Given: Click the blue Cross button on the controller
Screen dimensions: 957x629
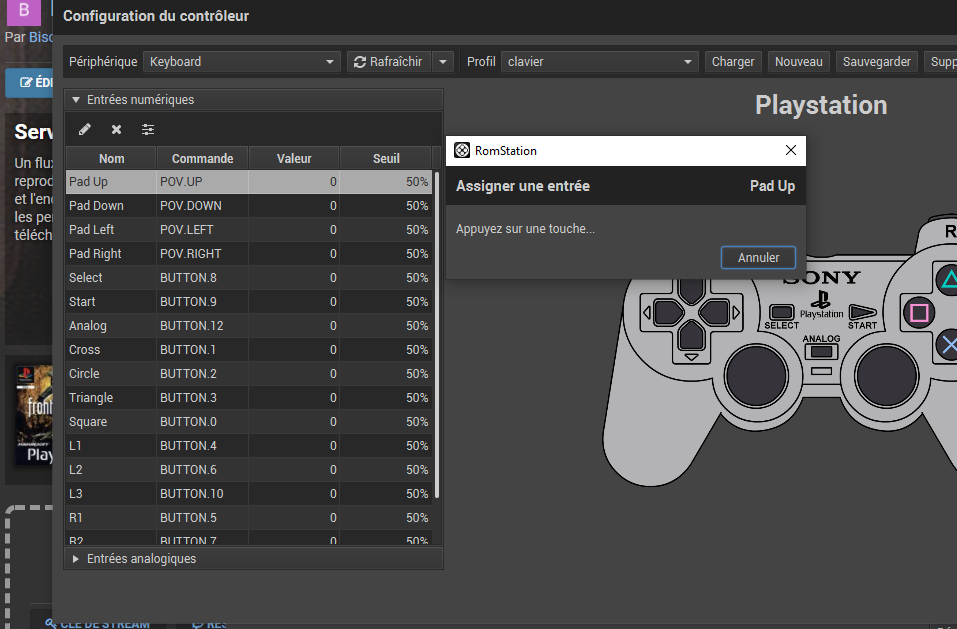Looking at the screenshot, I should [x=948, y=345].
